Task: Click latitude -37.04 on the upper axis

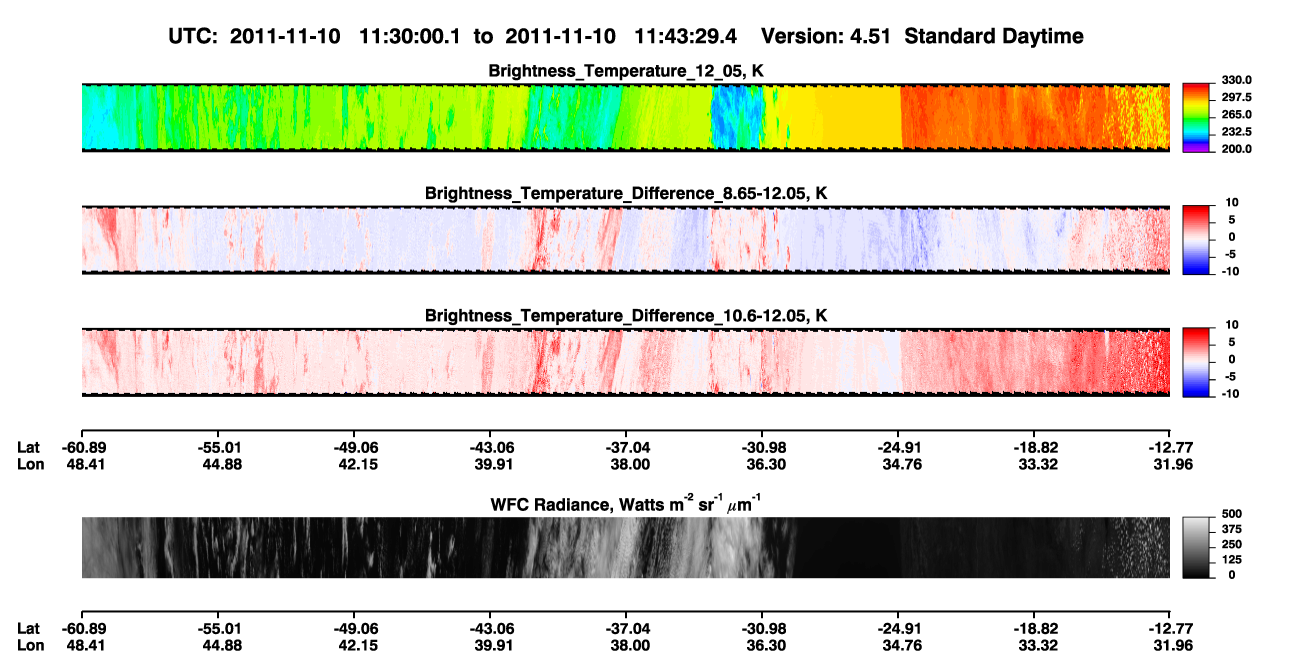Action: tap(626, 447)
